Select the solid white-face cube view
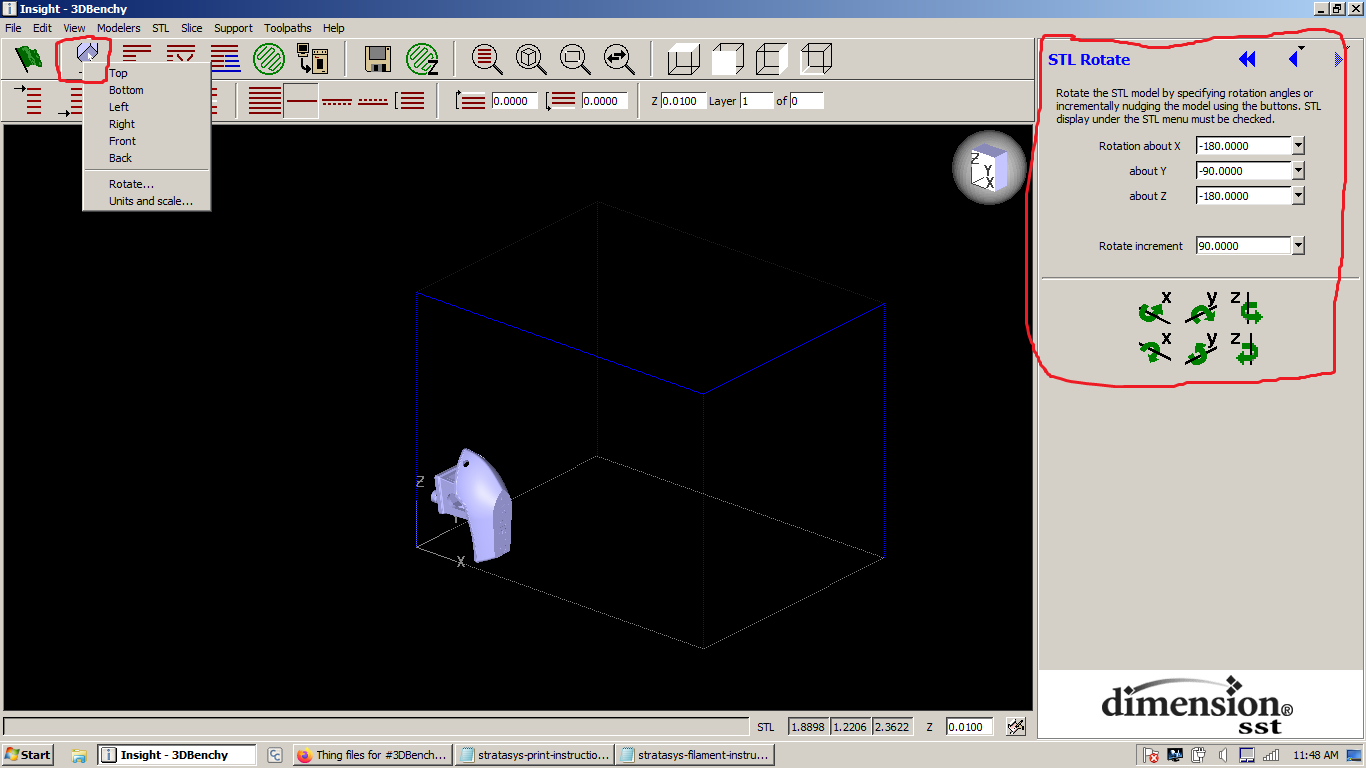 tap(728, 59)
